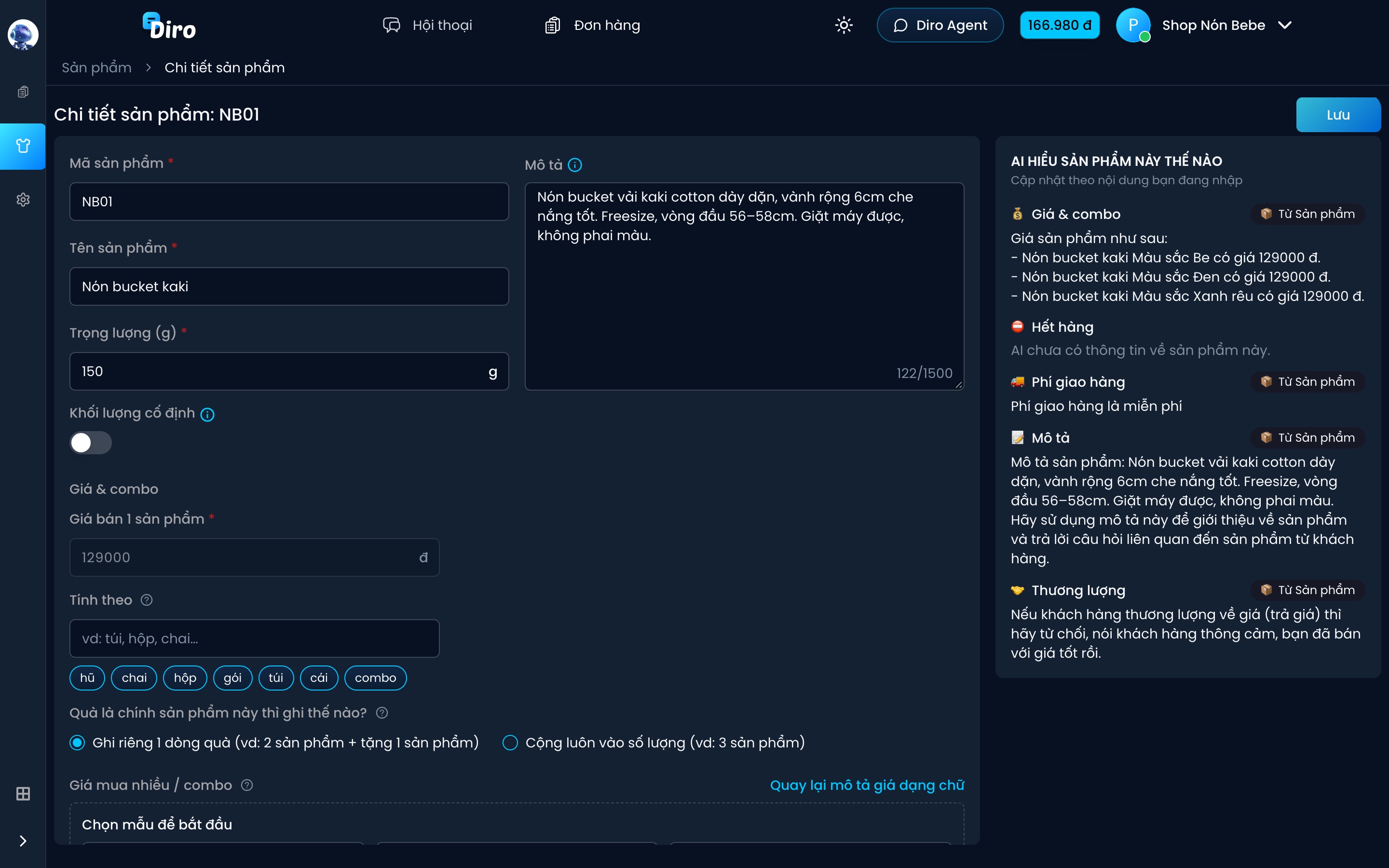The width and height of the screenshot is (1389, 868).
Task: Click the user avatar P
Action: coord(1133,25)
